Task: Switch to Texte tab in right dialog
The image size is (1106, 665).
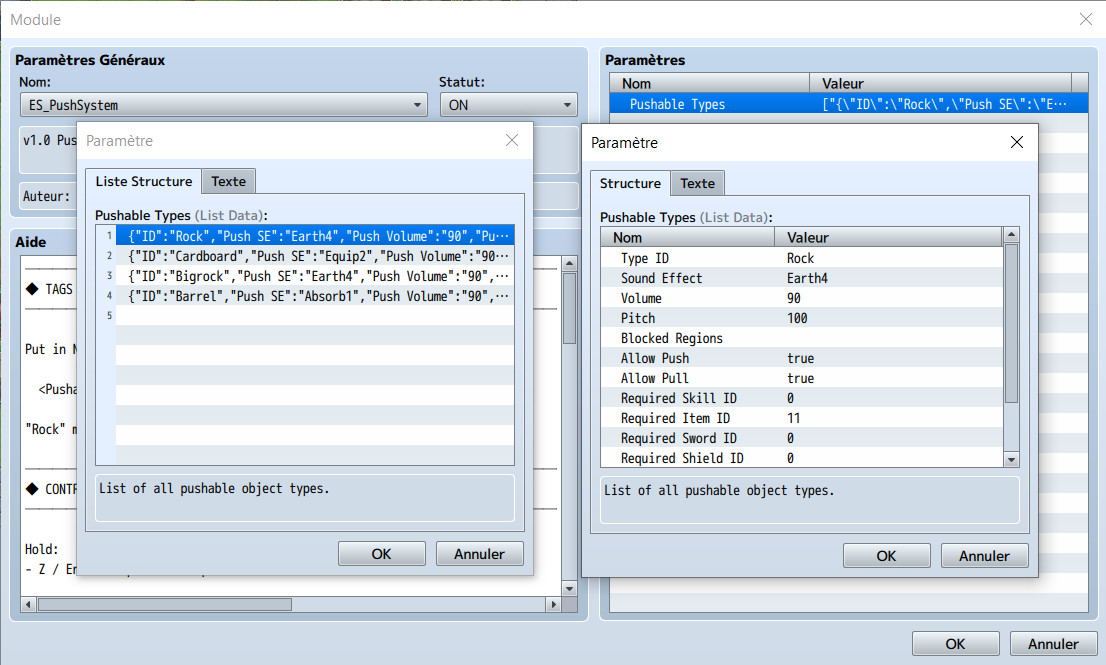Action: 697,183
